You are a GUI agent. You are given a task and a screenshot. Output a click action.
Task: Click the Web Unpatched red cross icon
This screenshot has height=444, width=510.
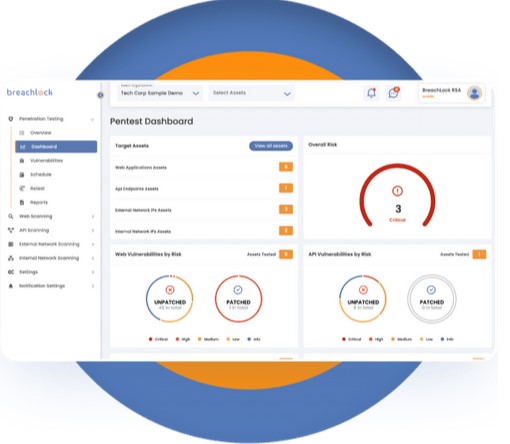click(170, 290)
